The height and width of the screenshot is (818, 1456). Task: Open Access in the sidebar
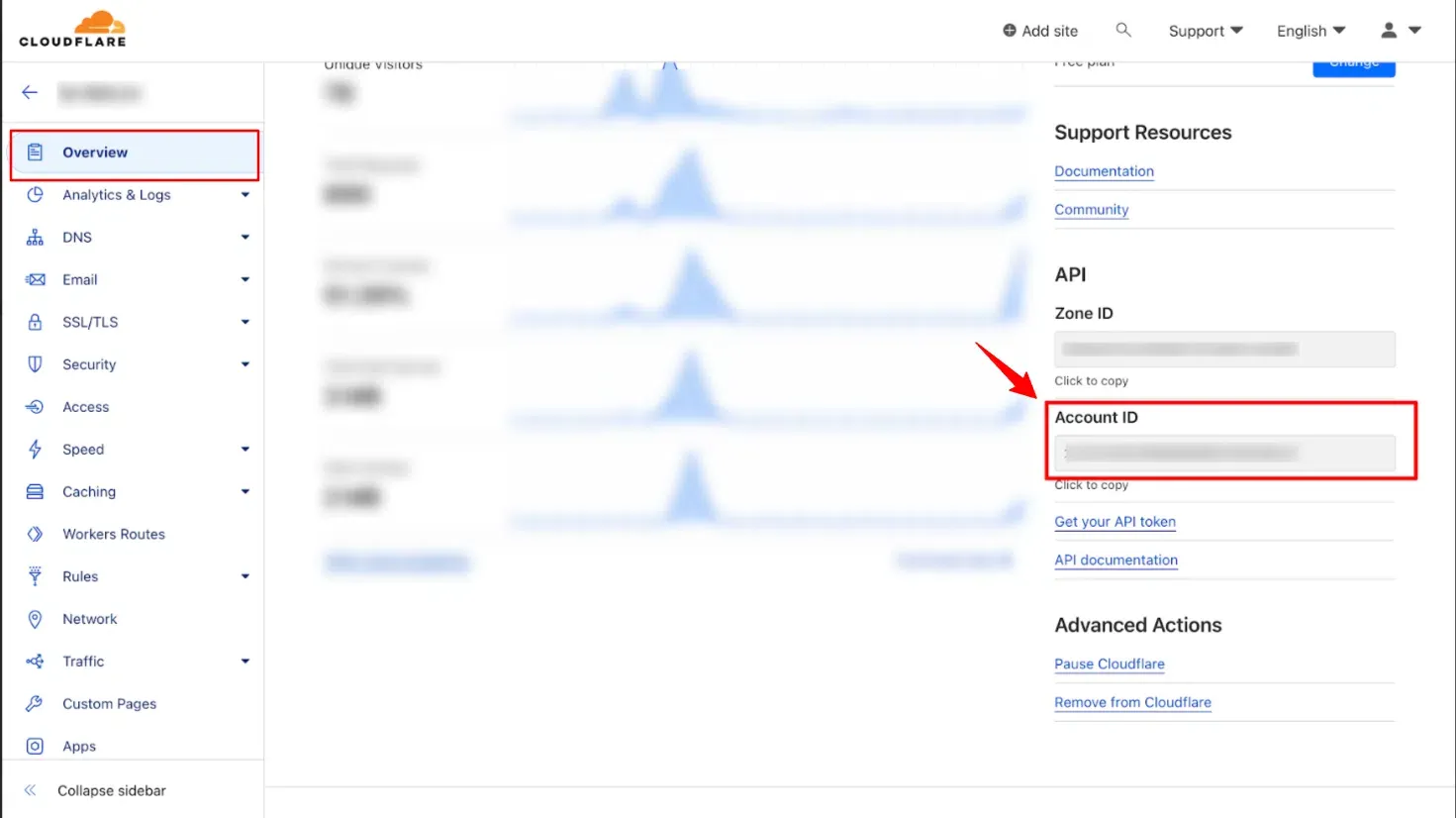tap(86, 407)
